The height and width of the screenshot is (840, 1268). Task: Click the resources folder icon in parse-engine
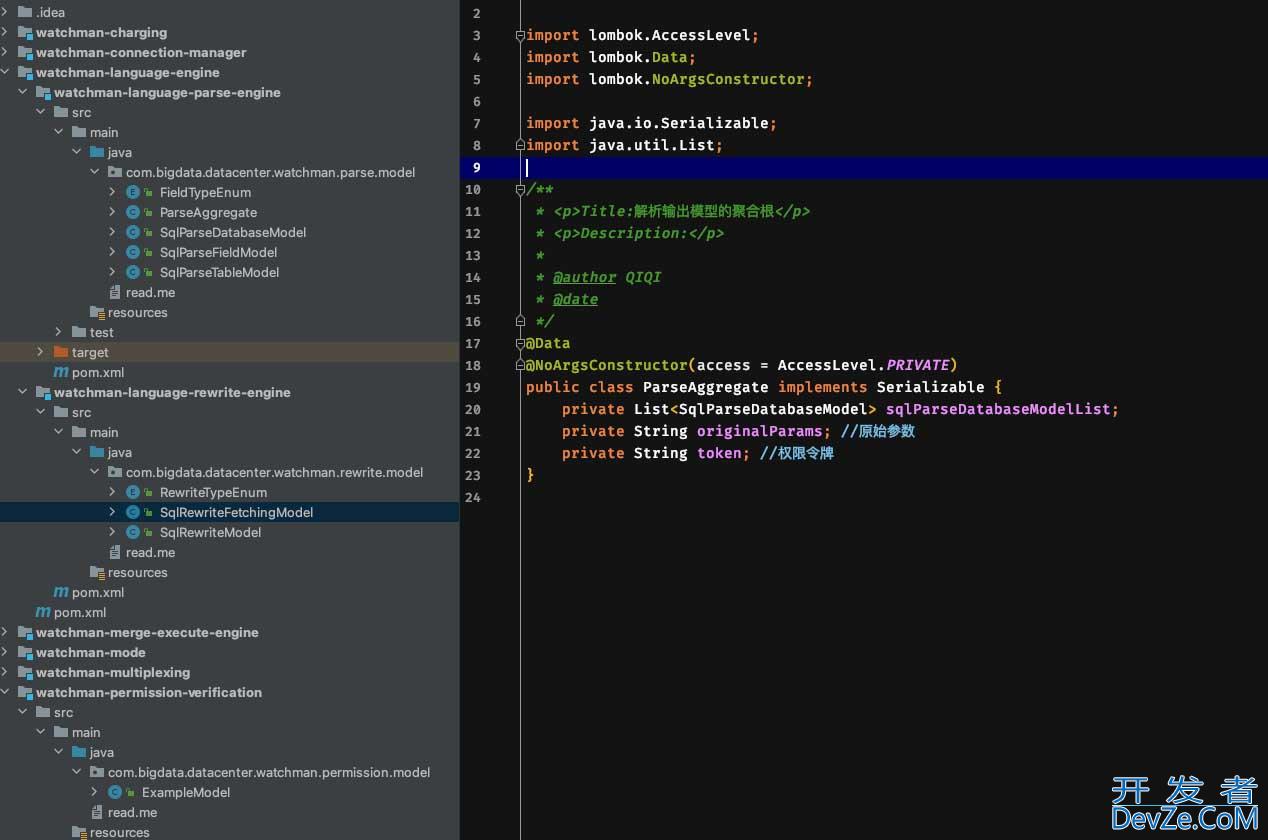tap(97, 312)
